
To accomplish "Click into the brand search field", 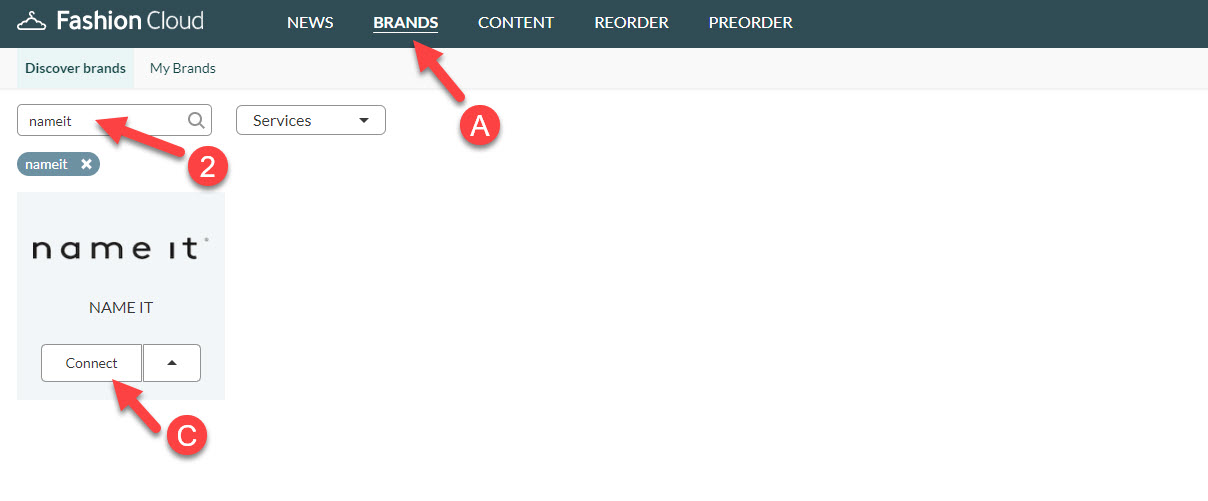I will 100,121.
